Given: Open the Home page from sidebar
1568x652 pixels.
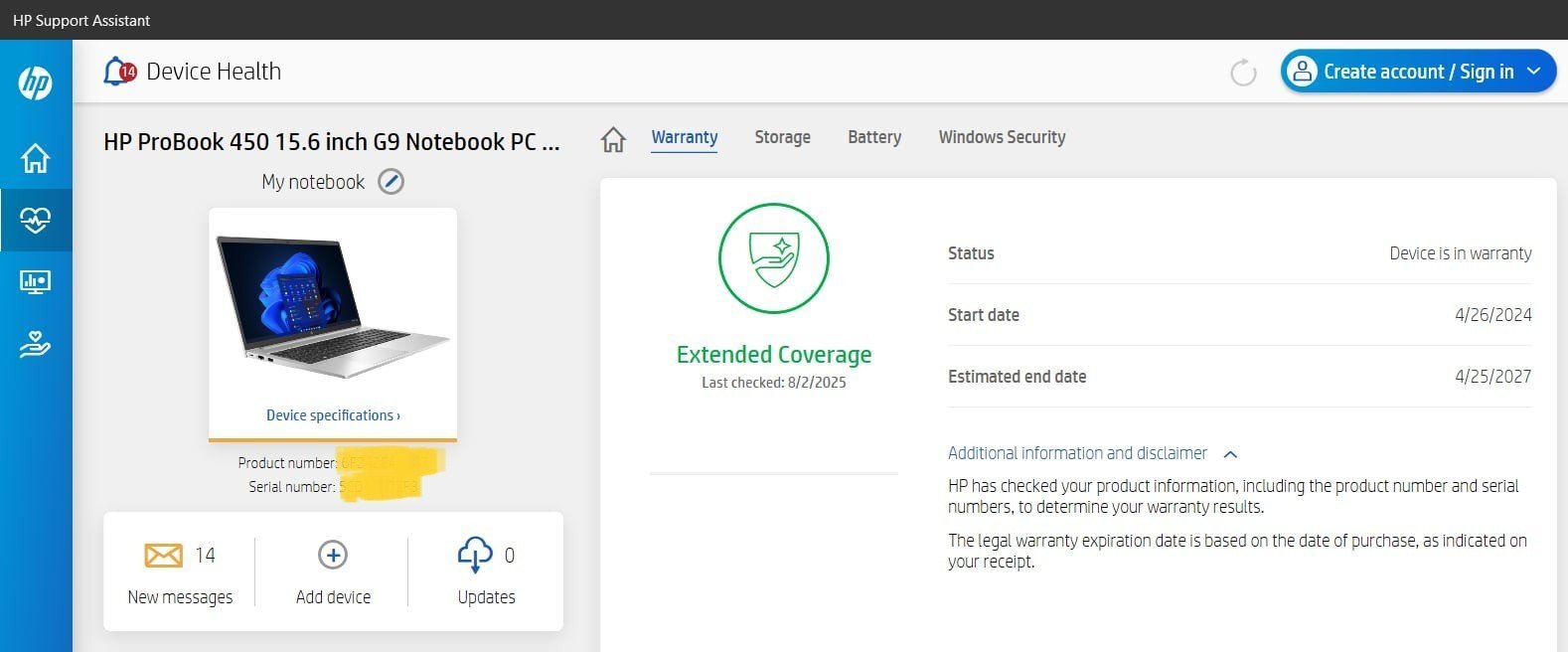Looking at the screenshot, I should [36, 157].
